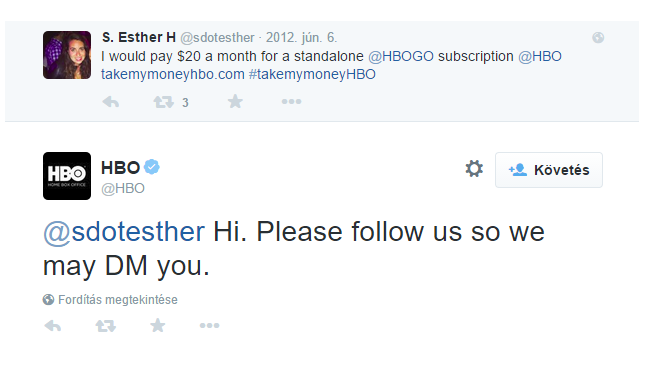Click the @sdotesther mention in HBO's reply
Image resolution: width=650 pixels, height=370 pixels.
coord(124,231)
